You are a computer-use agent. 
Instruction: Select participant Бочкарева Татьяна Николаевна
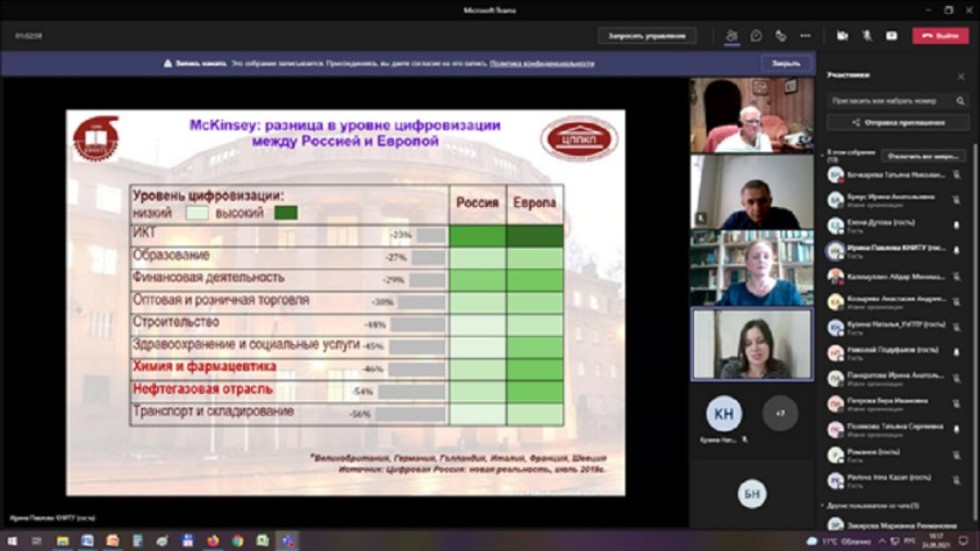pyautogui.click(x=896, y=176)
